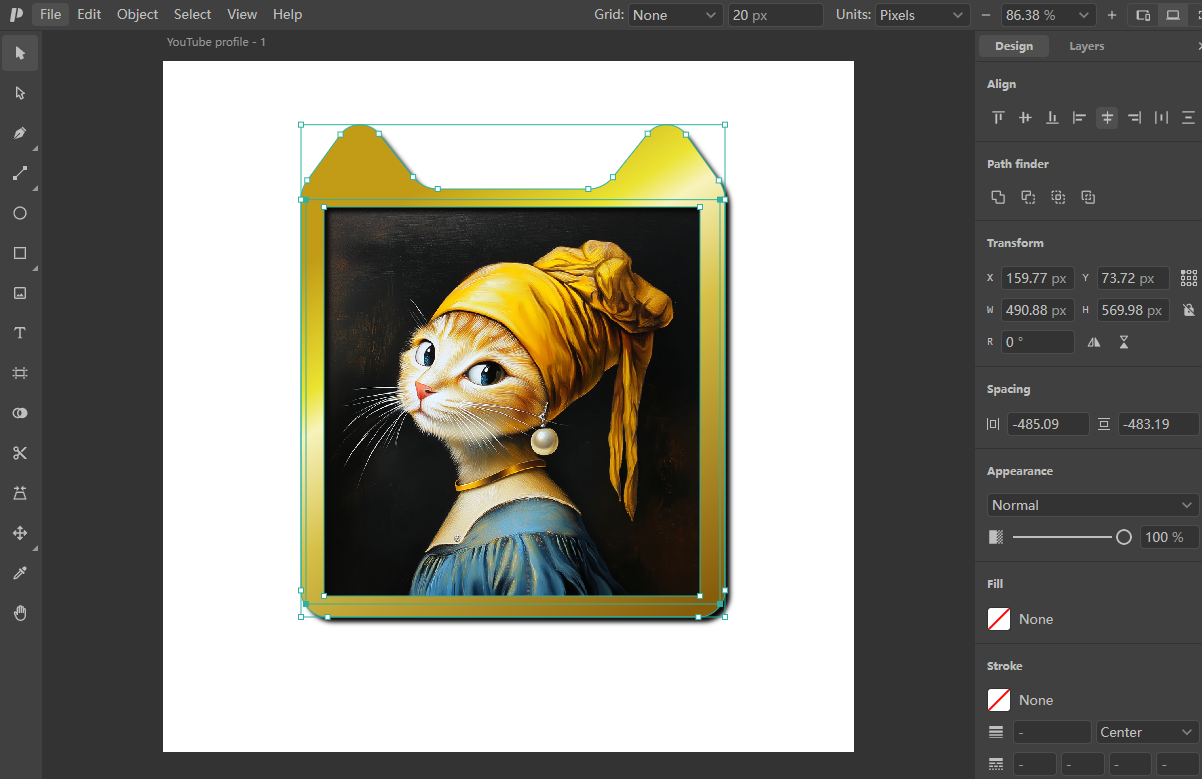Choose the Direct Selection arrow tool
Image resolution: width=1202 pixels, height=779 pixels.
click(20, 93)
